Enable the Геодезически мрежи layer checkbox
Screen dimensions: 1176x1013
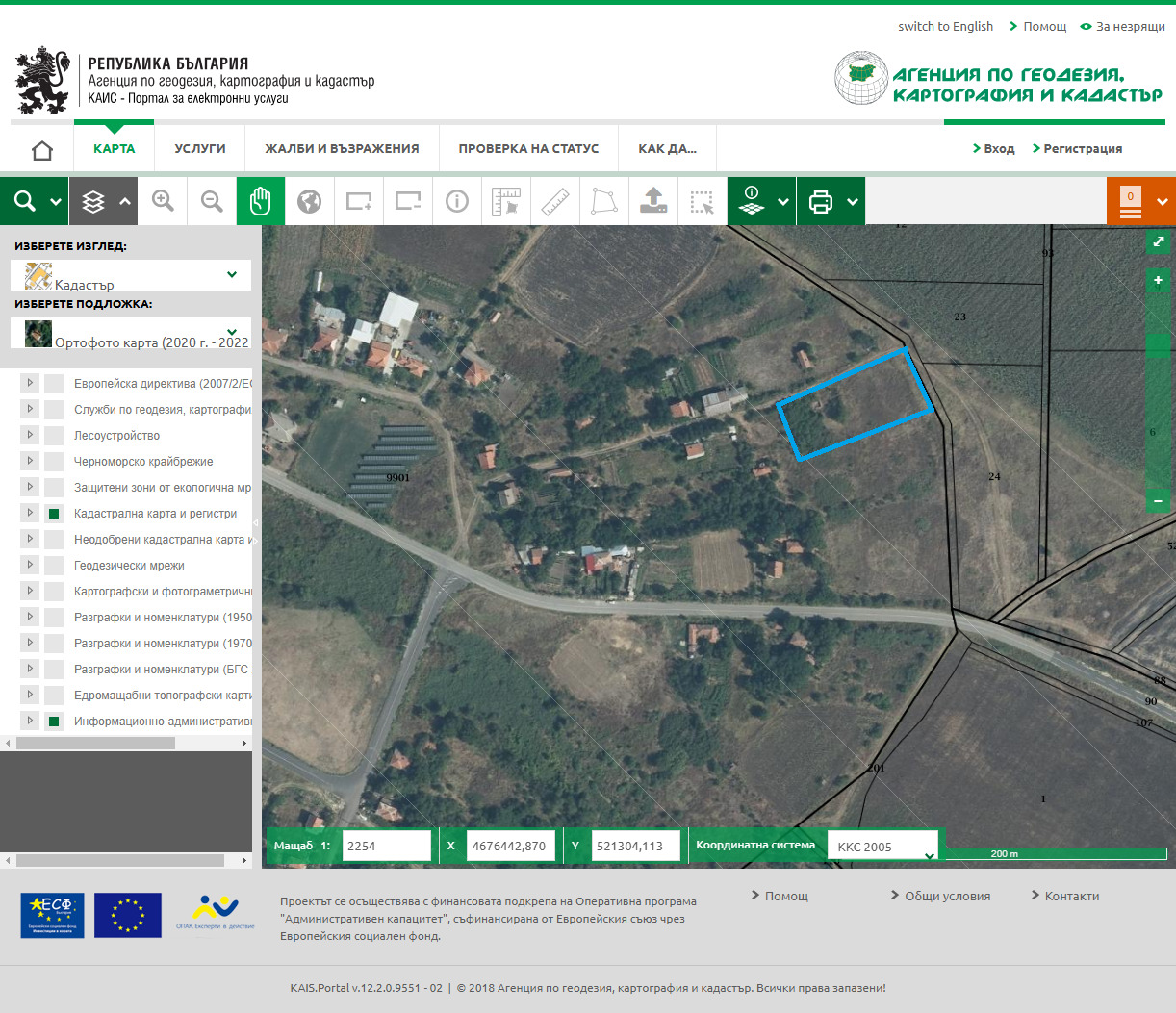(x=54, y=566)
